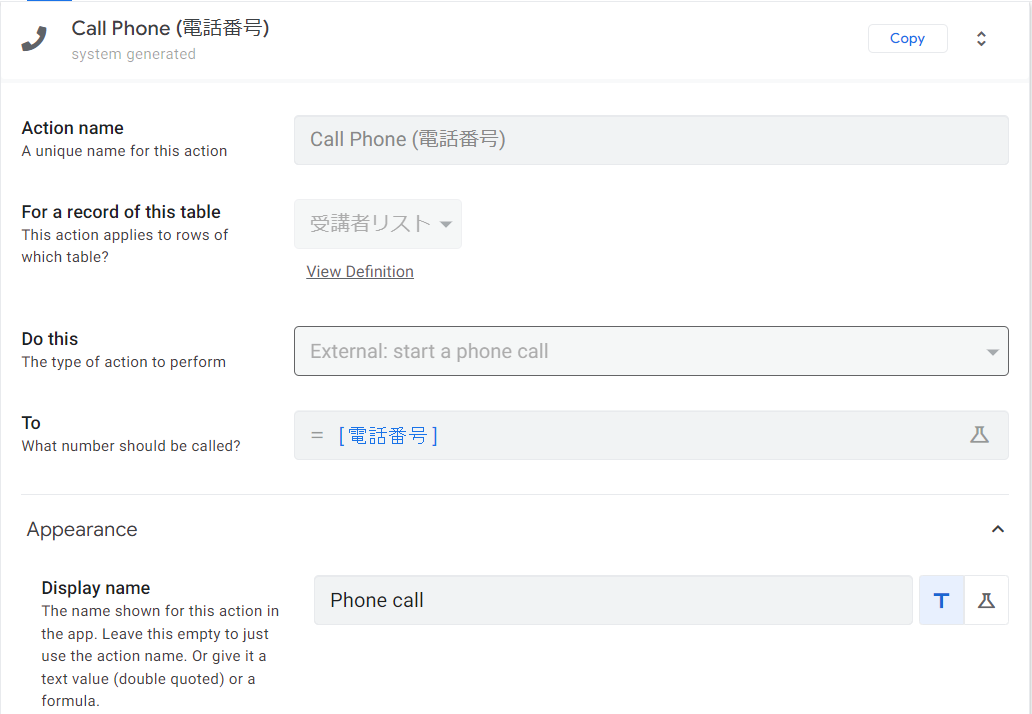Edit the Display name field showing Phone call

coord(613,600)
